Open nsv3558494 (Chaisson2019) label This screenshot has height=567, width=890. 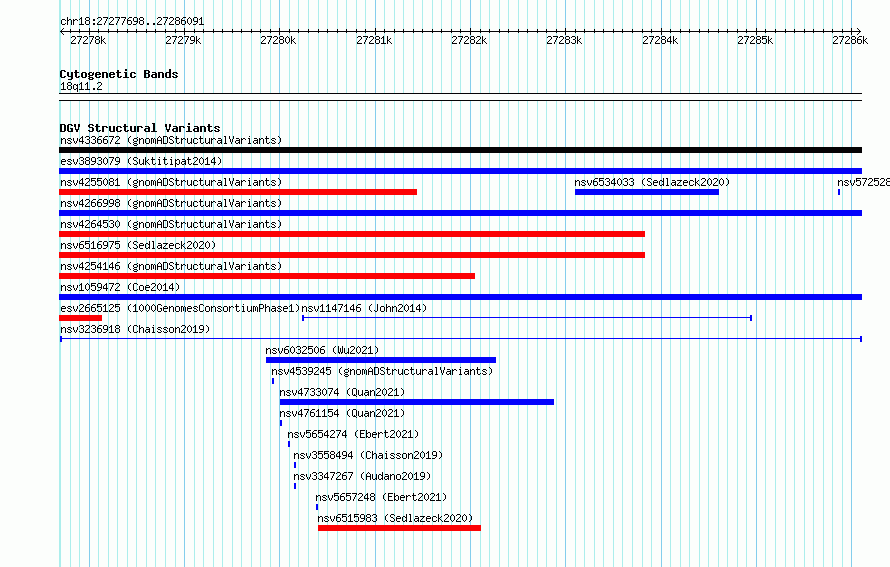(368, 455)
